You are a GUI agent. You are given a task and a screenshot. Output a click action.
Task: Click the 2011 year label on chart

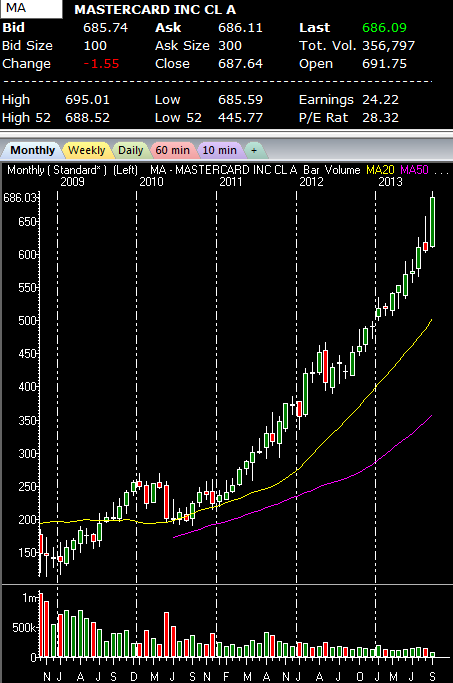pyautogui.click(x=230, y=182)
